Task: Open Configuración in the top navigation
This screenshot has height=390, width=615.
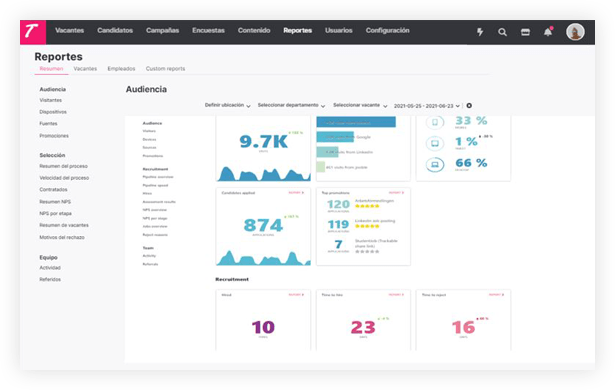Action: [x=388, y=30]
